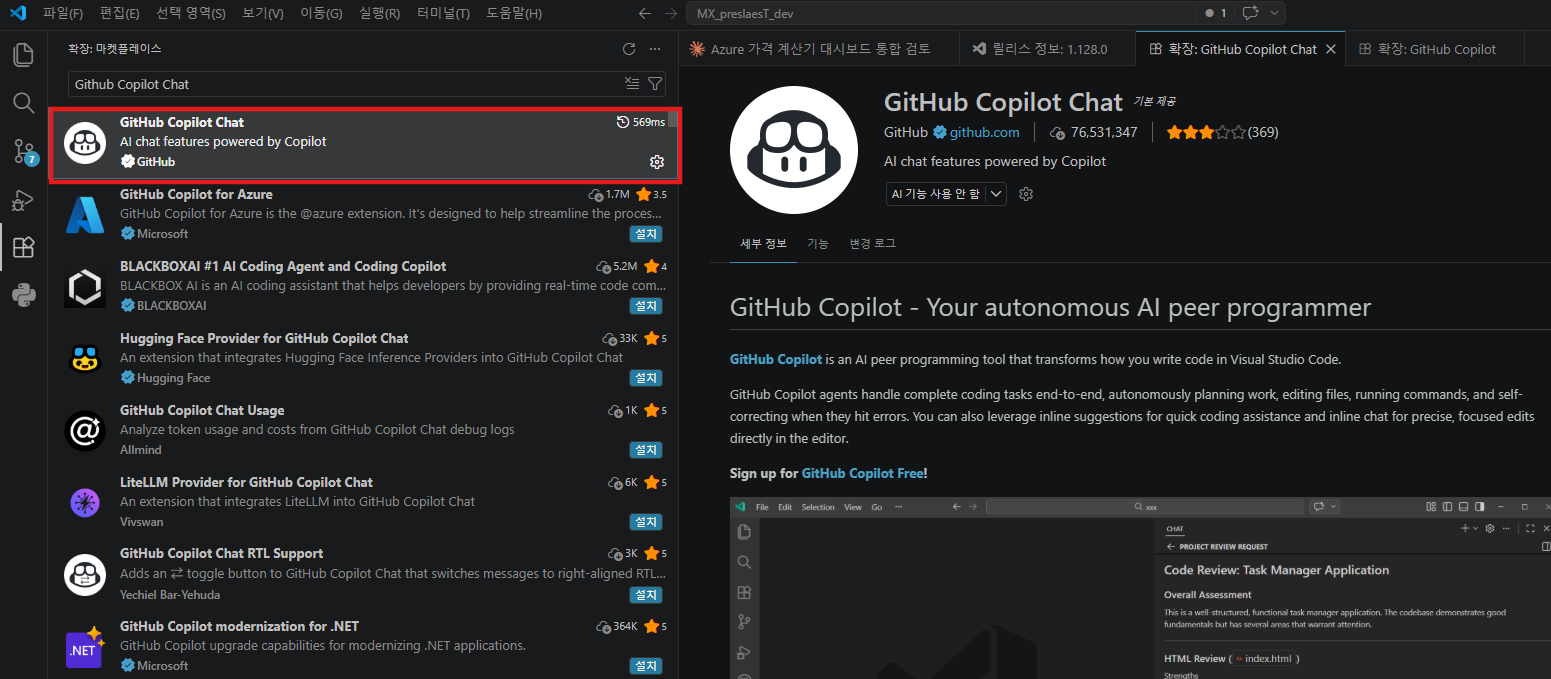Open the GitHub Copilot Free signup link

click(862, 473)
